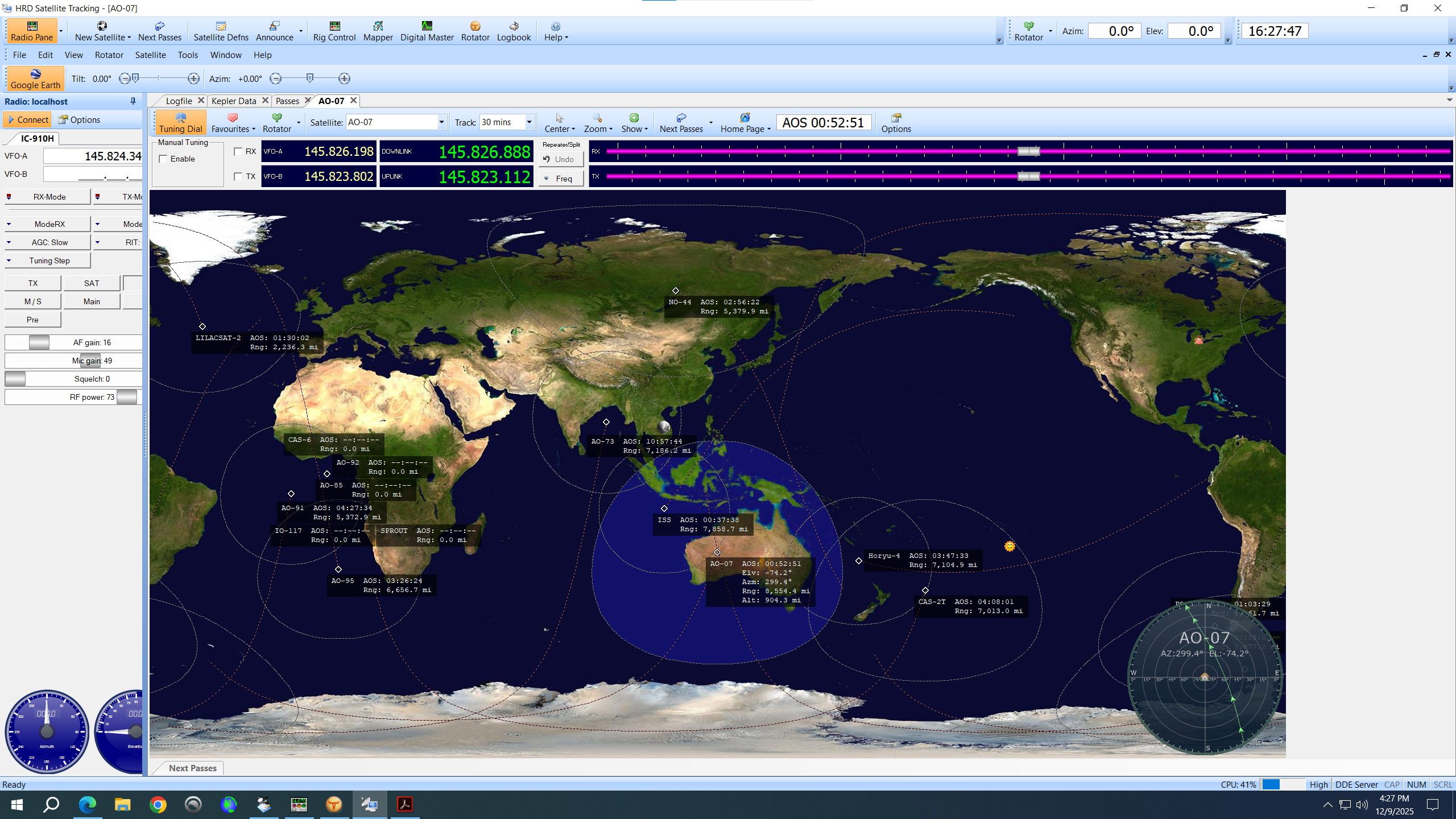Check the RX checkbox beside VFO-A
Image resolution: width=1456 pixels, height=819 pixels.
[238, 151]
